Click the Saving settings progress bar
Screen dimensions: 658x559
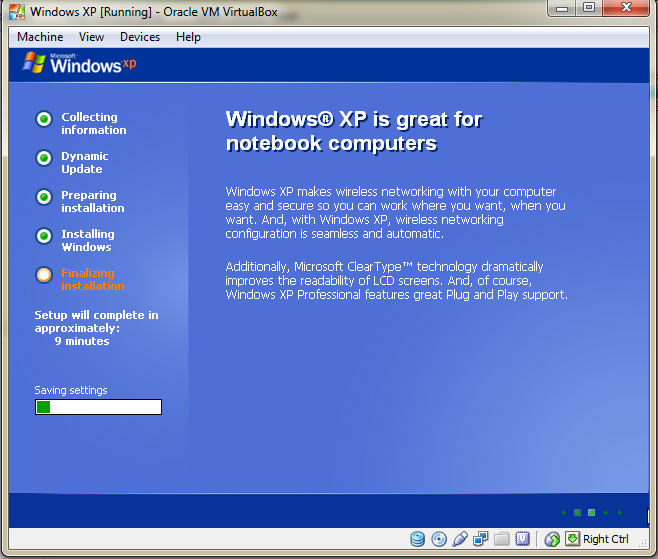click(x=98, y=407)
